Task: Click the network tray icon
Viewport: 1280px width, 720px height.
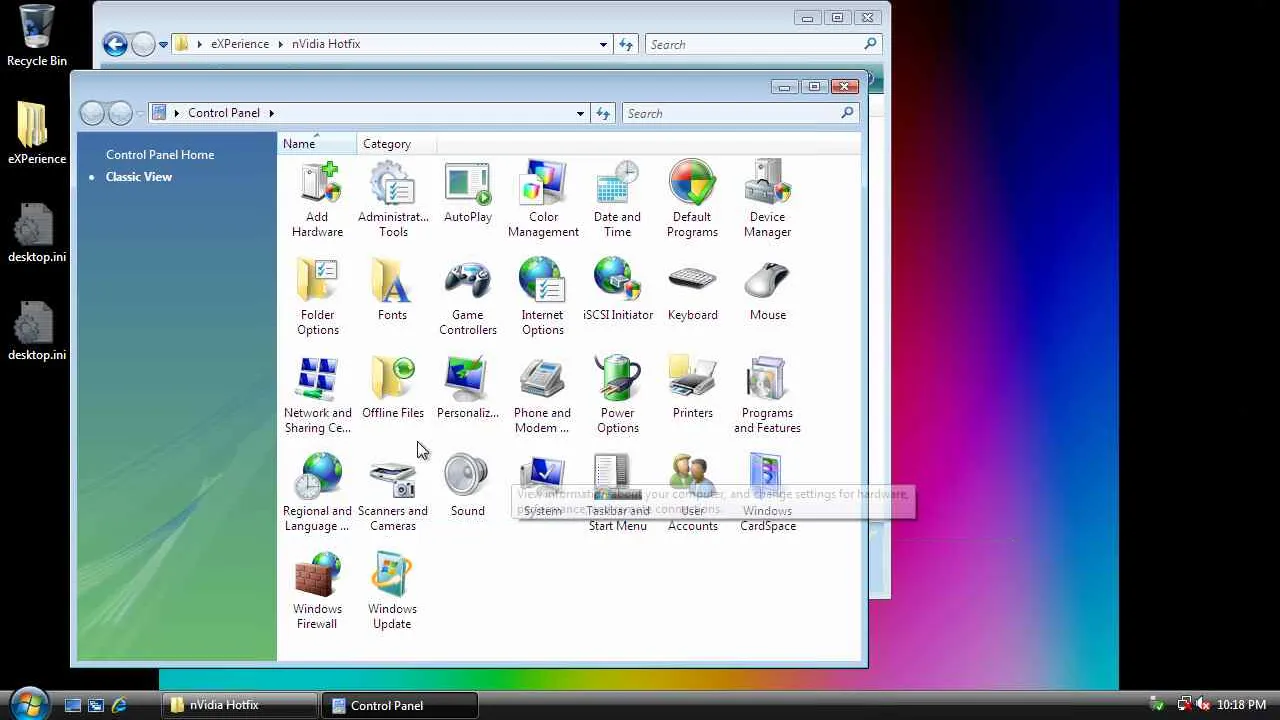Action: [x=1184, y=705]
